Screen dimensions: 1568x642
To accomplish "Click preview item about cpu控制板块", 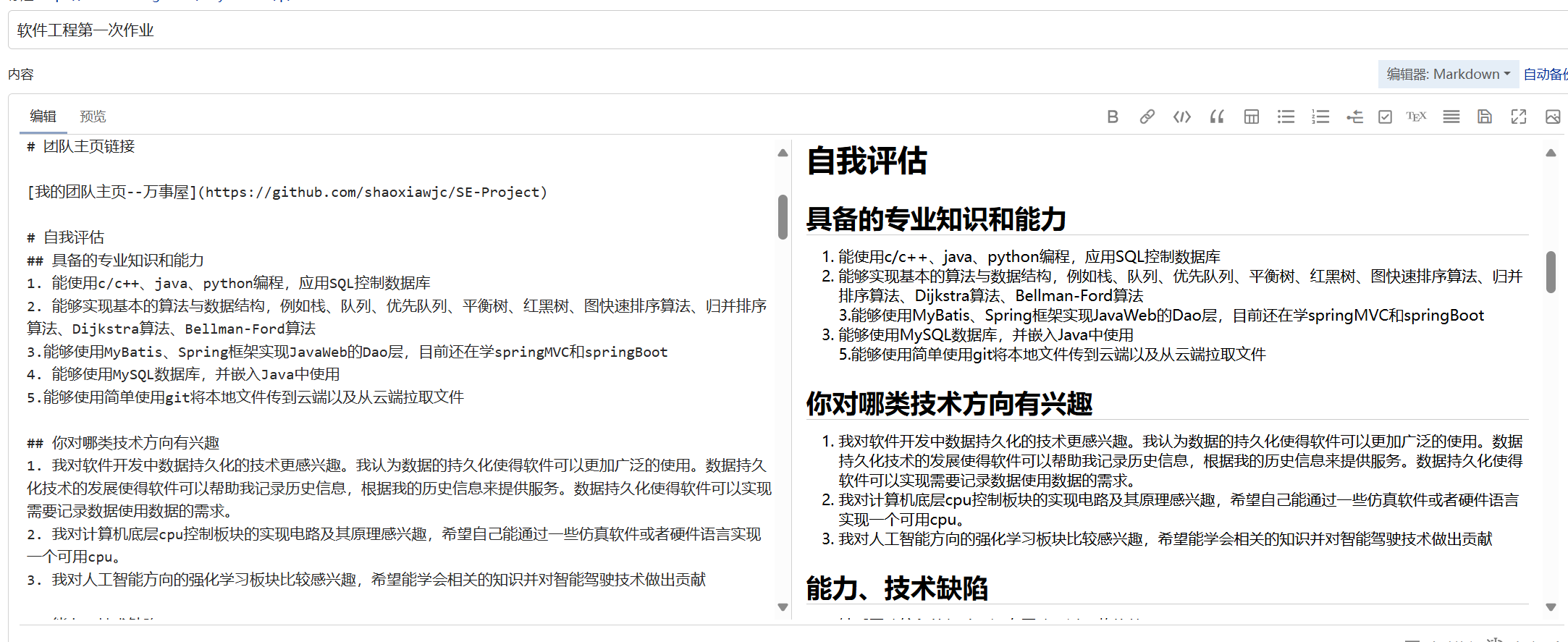I will 1179,510.
